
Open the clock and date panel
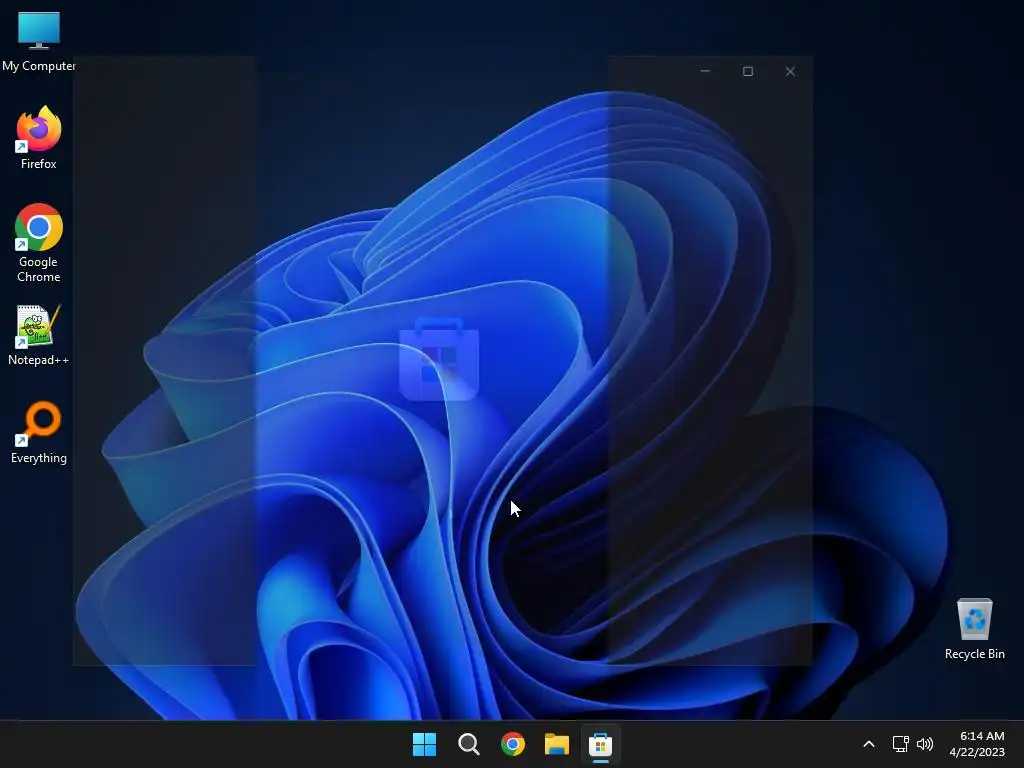click(977, 744)
